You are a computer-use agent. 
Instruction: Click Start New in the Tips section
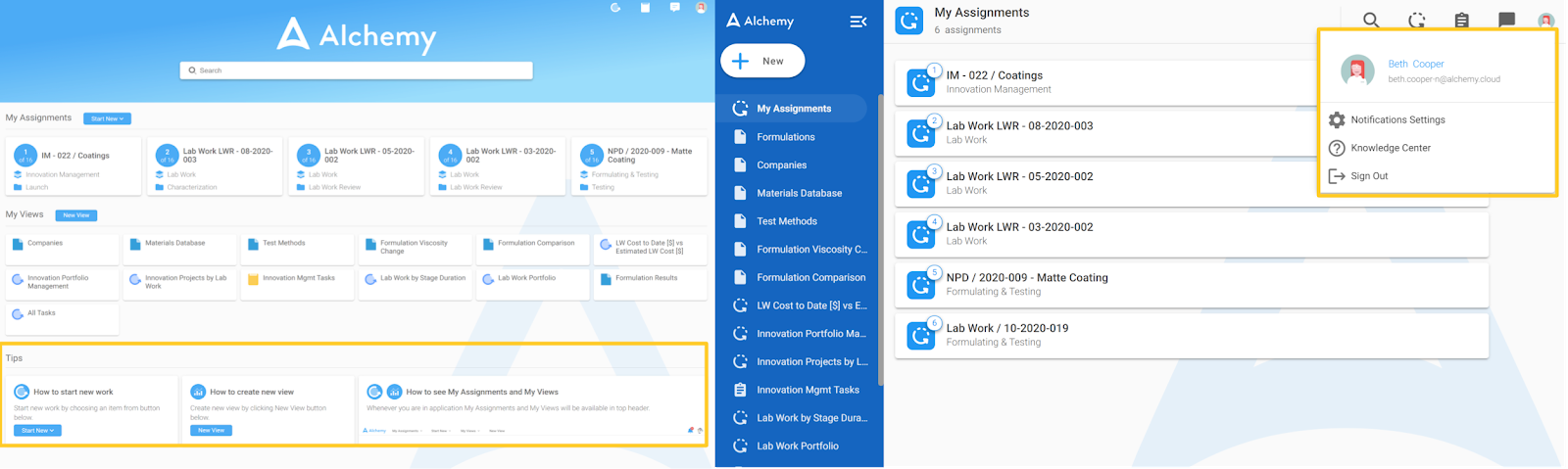(37, 431)
